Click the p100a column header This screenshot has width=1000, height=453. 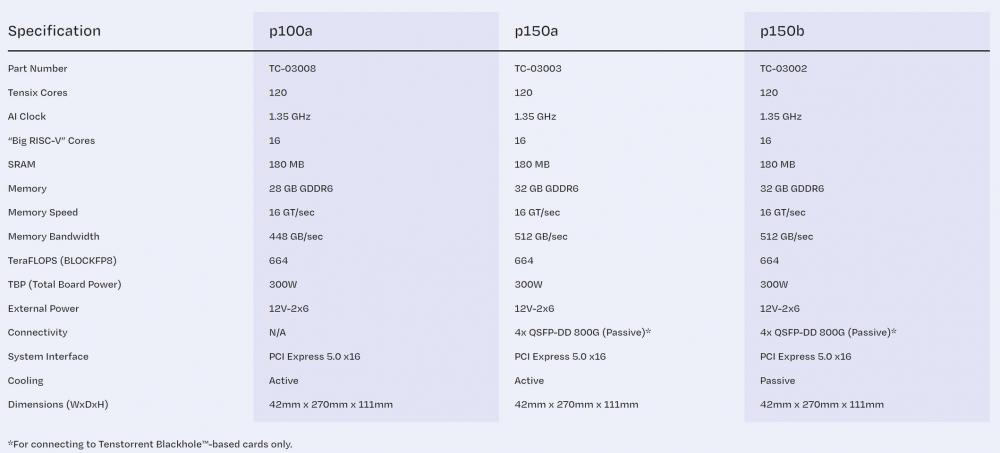pyautogui.click(x=291, y=31)
